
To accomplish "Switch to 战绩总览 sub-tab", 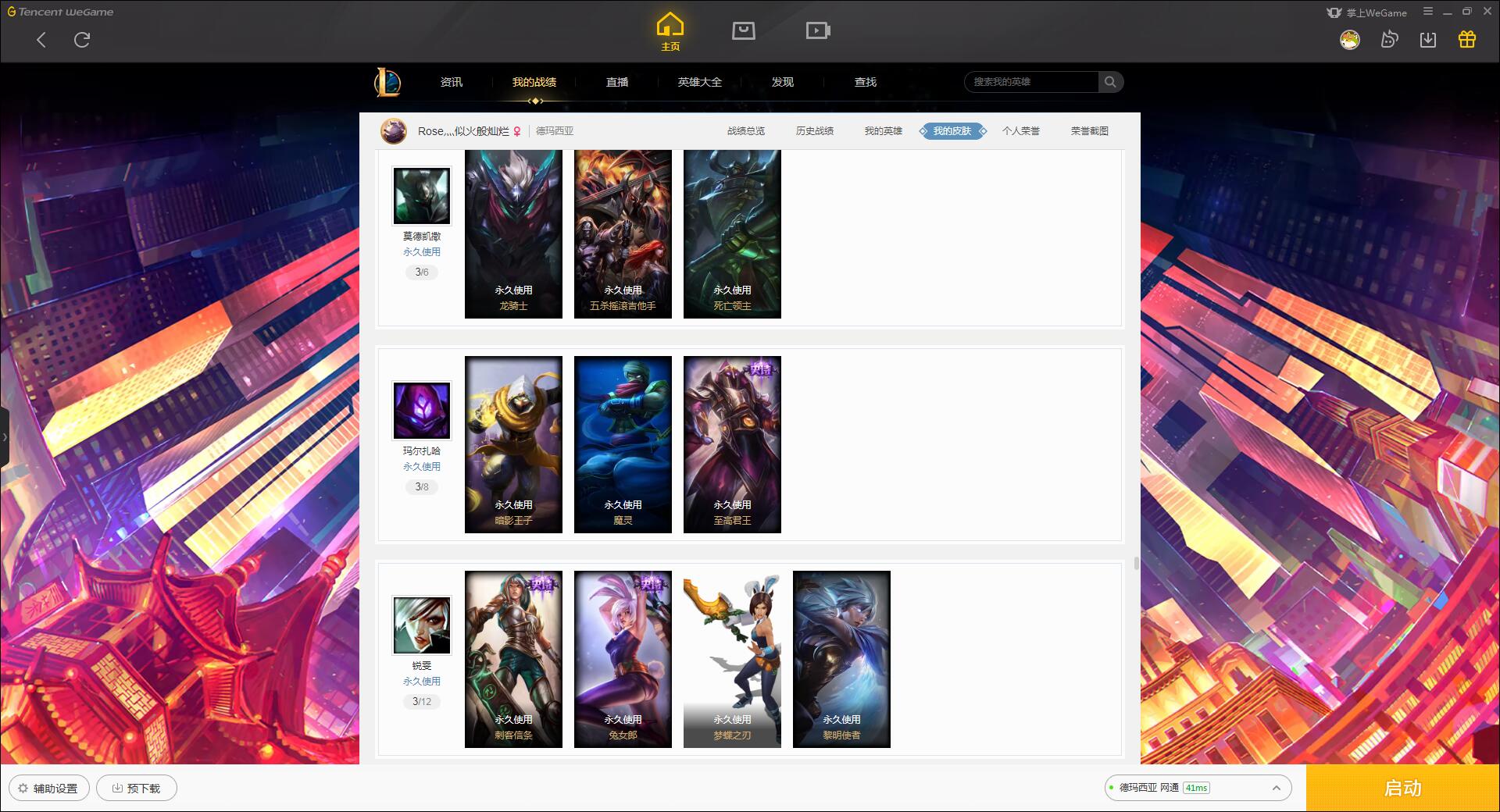I will [746, 131].
